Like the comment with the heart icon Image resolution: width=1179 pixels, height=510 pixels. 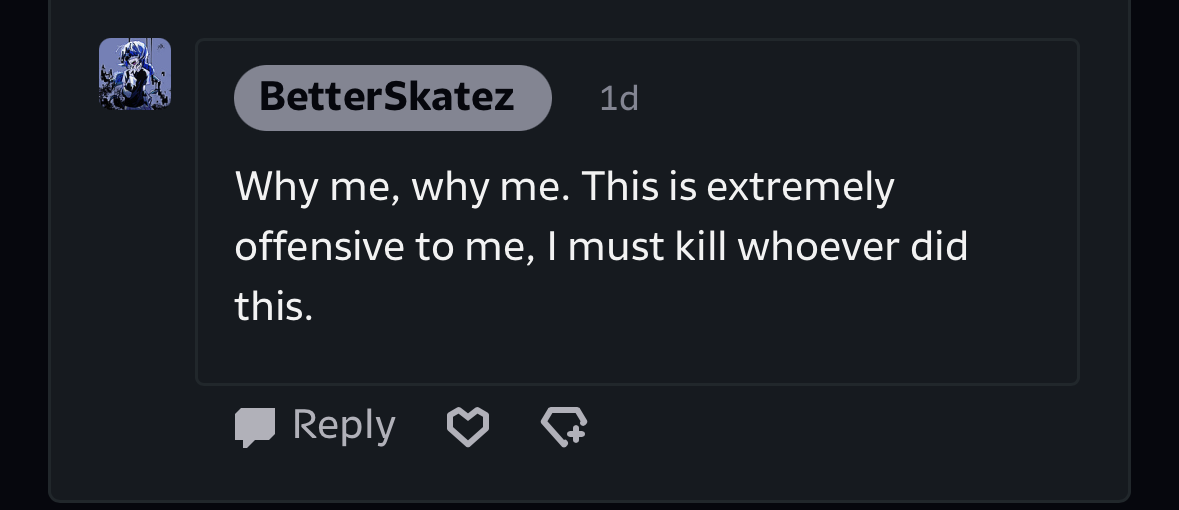pyautogui.click(x=467, y=427)
